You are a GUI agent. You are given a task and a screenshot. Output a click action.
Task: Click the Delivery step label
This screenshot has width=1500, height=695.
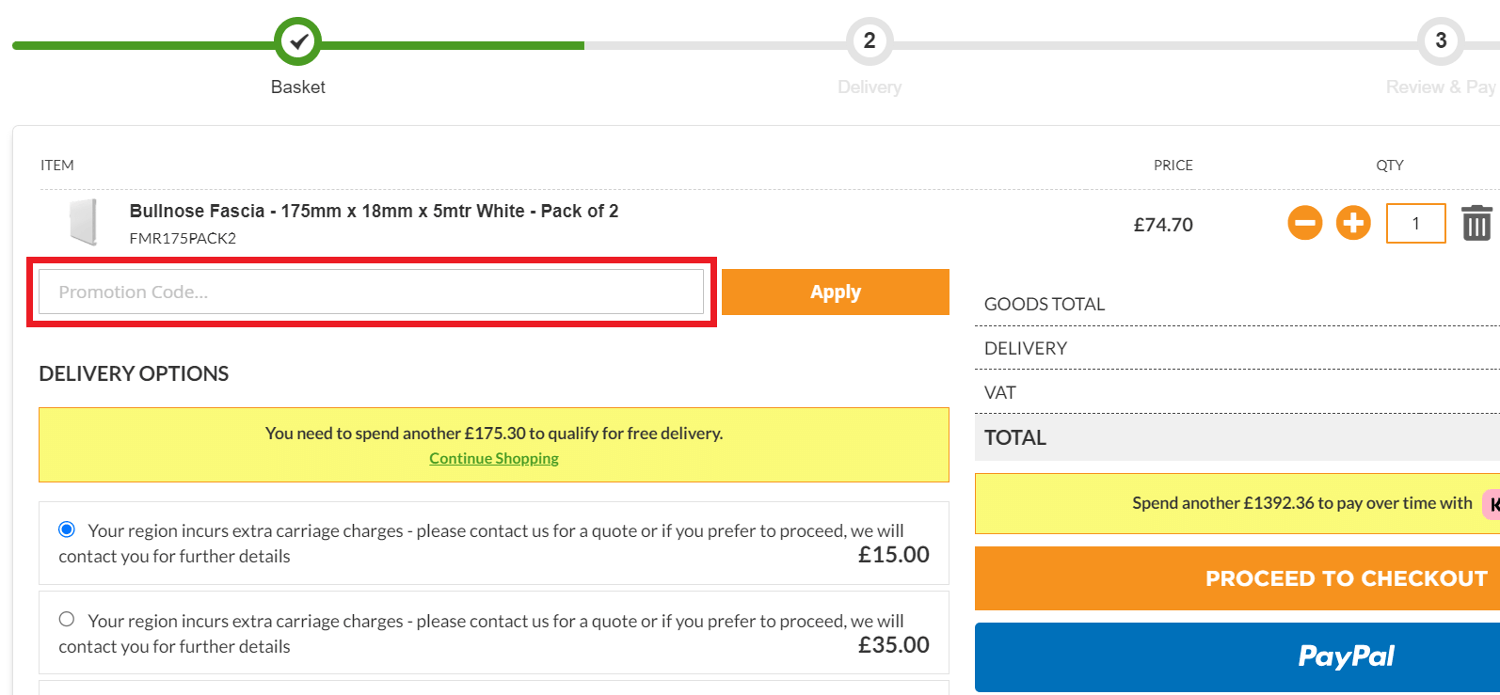click(x=869, y=87)
